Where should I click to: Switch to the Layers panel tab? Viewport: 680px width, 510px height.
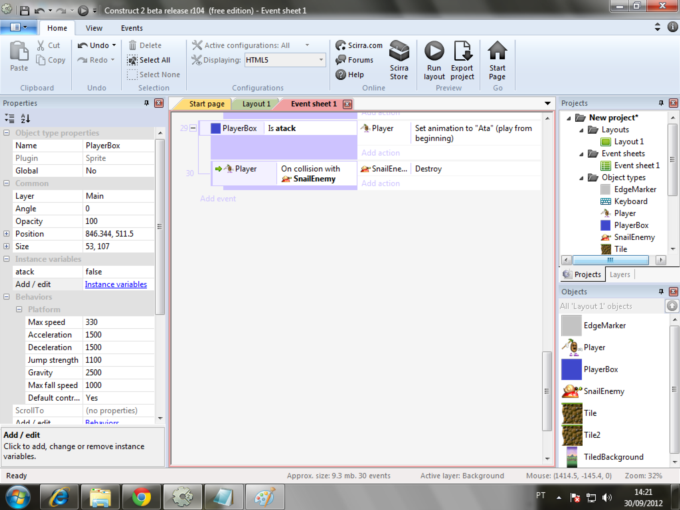click(x=619, y=275)
